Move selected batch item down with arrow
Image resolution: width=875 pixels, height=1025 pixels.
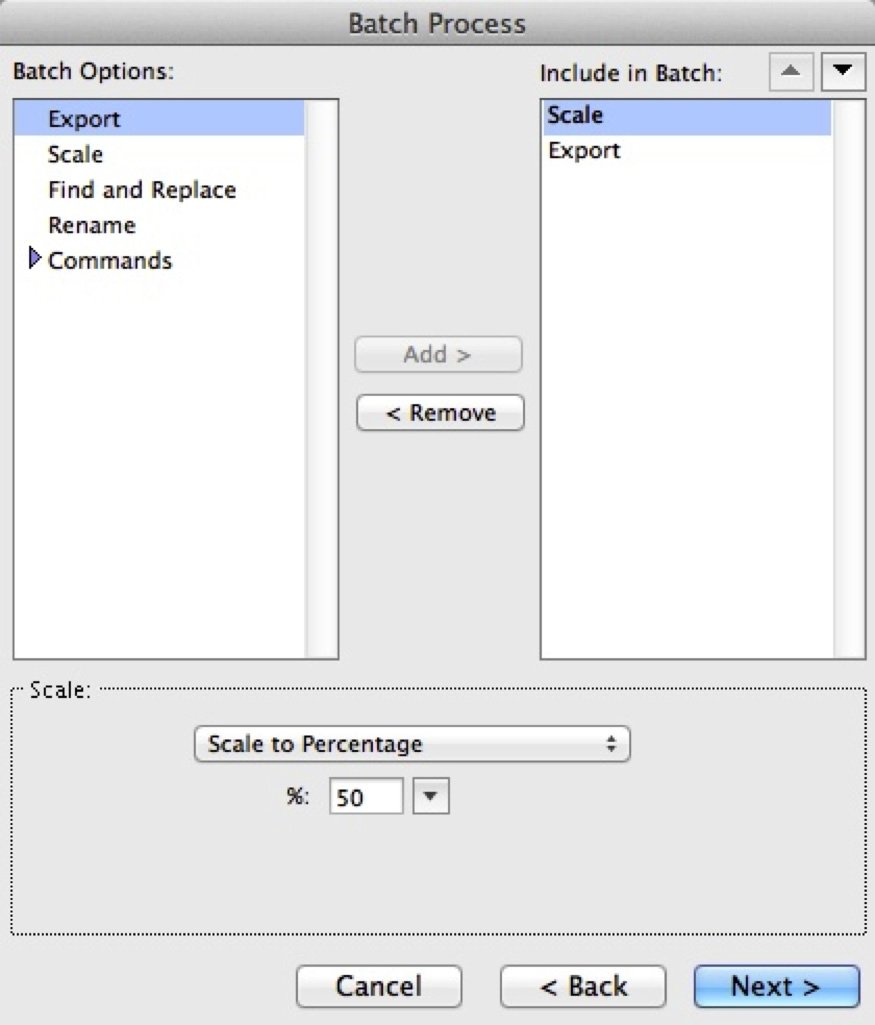(842, 71)
